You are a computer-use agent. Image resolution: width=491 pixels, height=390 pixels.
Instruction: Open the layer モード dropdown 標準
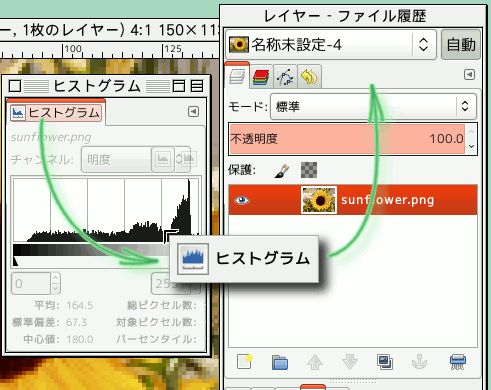tap(373, 106)
